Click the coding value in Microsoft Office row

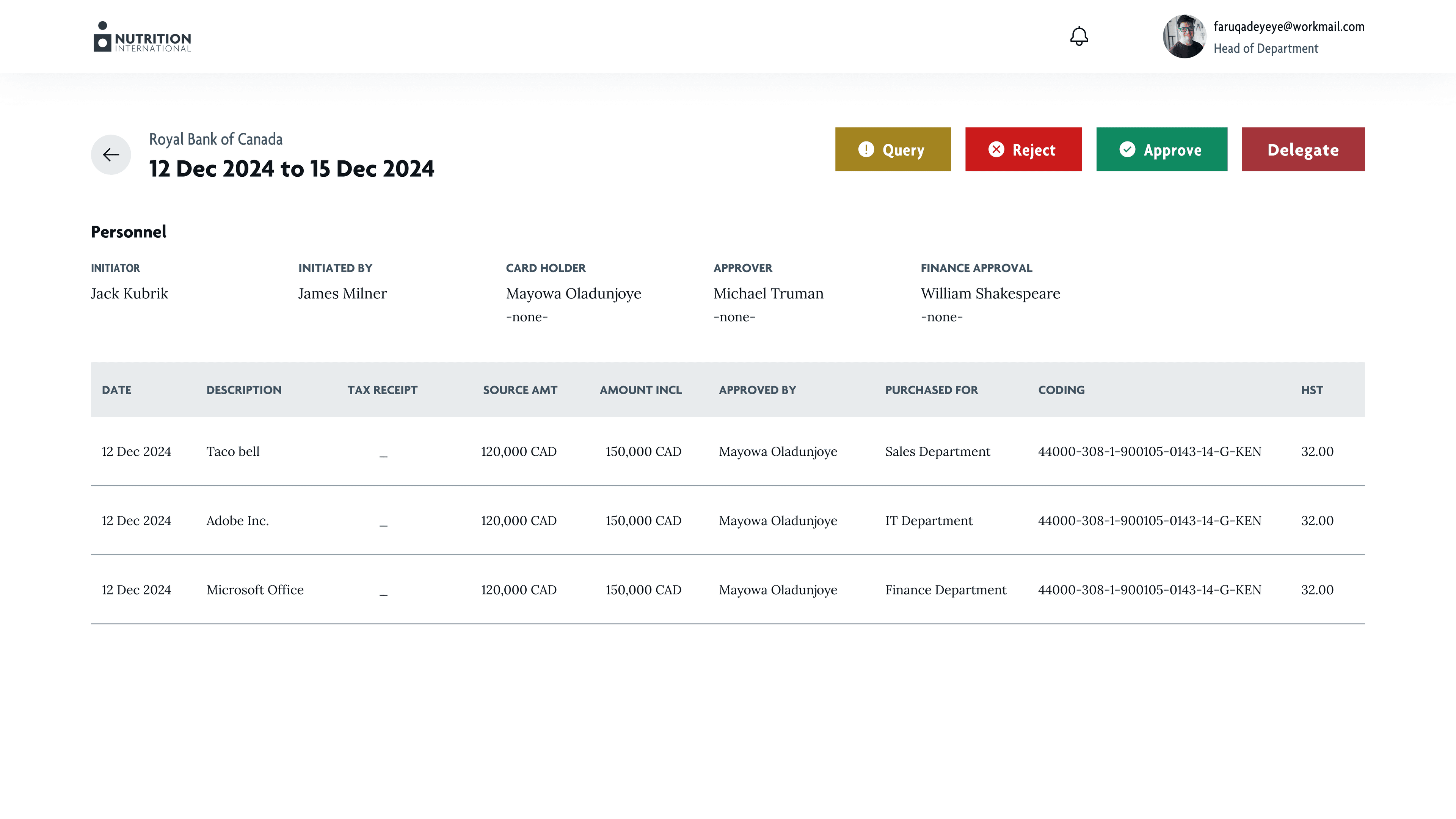(1150, 590)
